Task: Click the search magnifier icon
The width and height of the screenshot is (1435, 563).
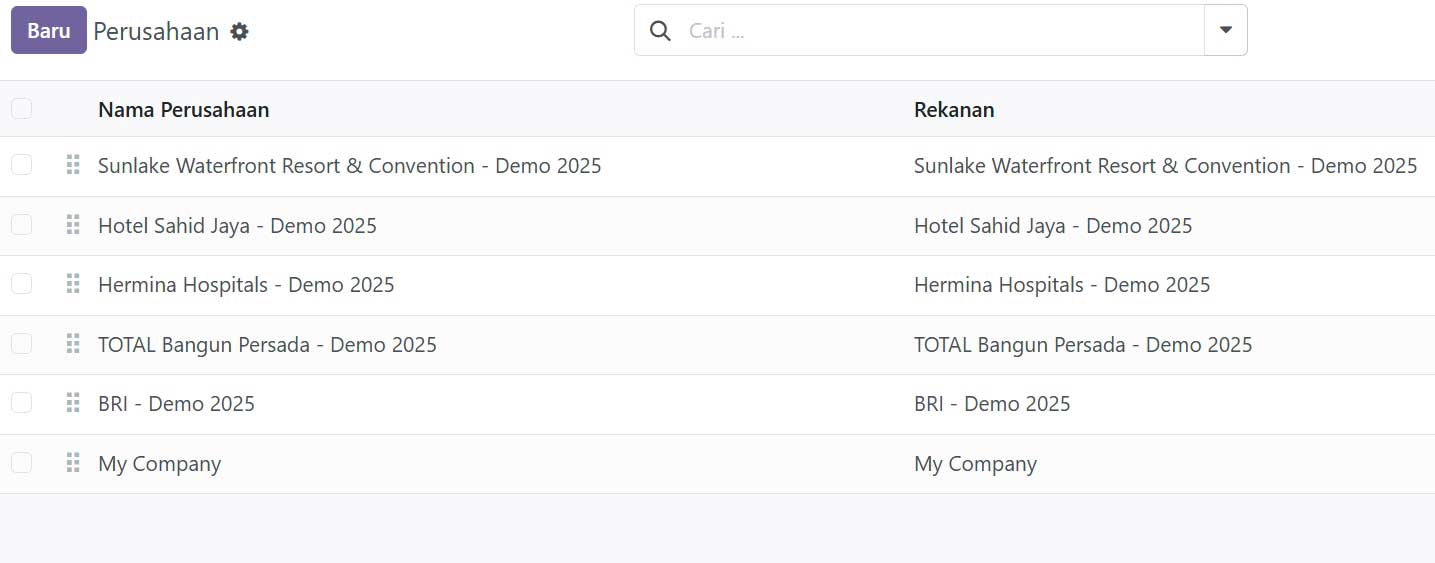Action: (x=660, y=31)
